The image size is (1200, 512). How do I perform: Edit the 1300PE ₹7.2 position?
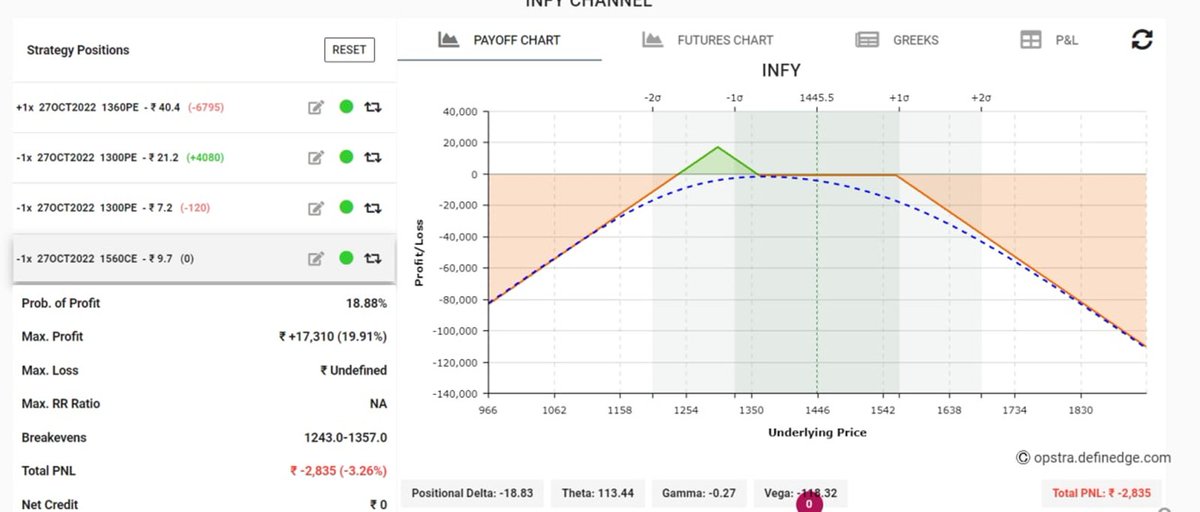click(x=316, y=208)
